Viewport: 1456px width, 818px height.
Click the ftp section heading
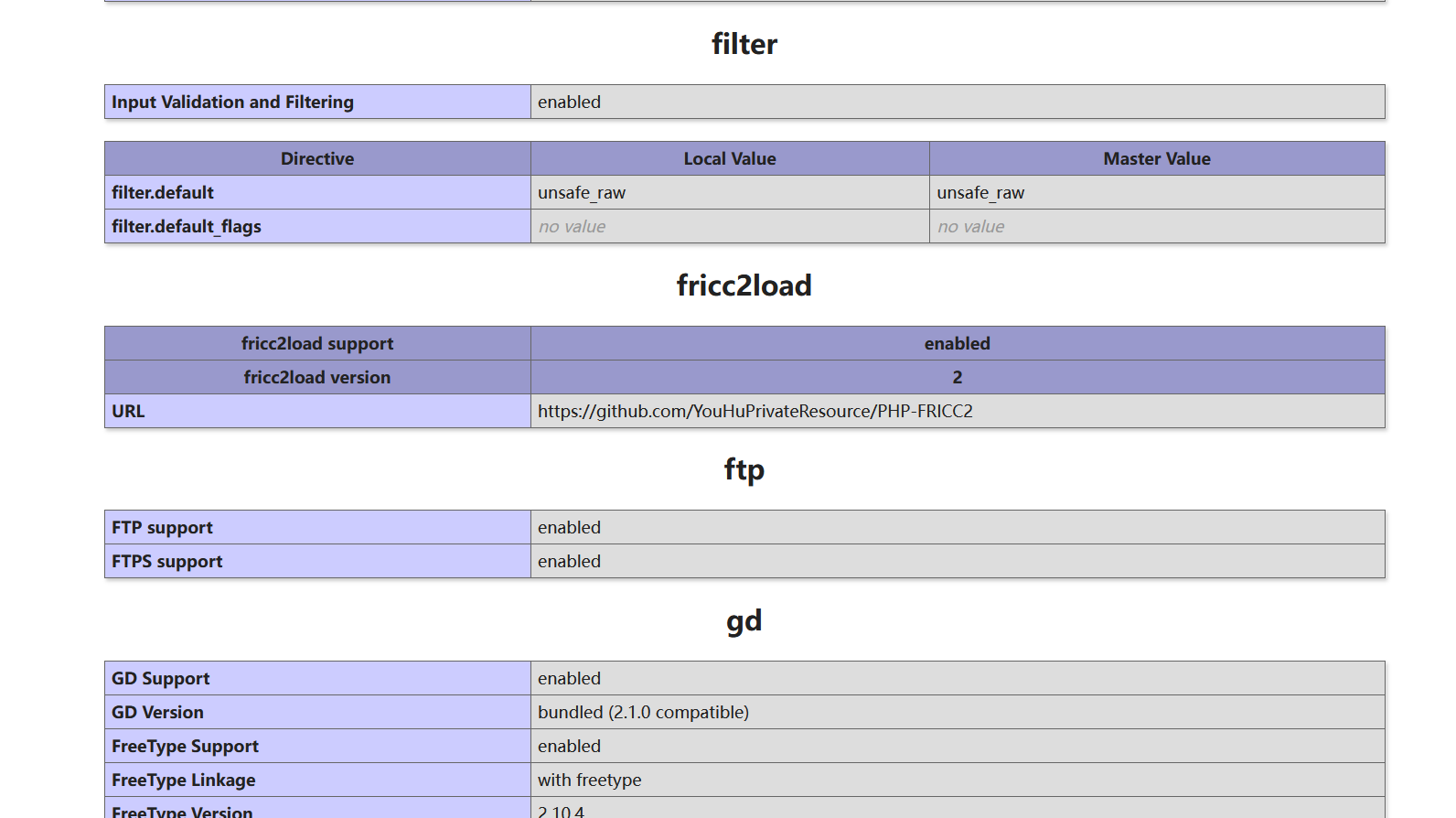point(744,469)
